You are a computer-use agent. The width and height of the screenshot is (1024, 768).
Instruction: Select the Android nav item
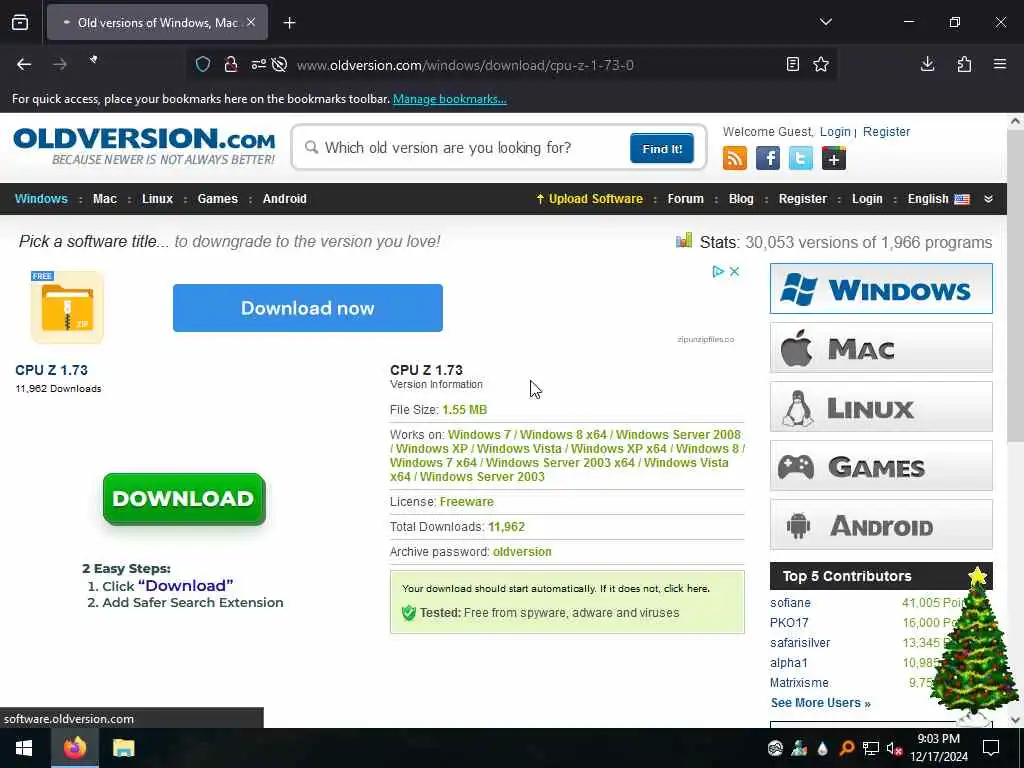284,199
